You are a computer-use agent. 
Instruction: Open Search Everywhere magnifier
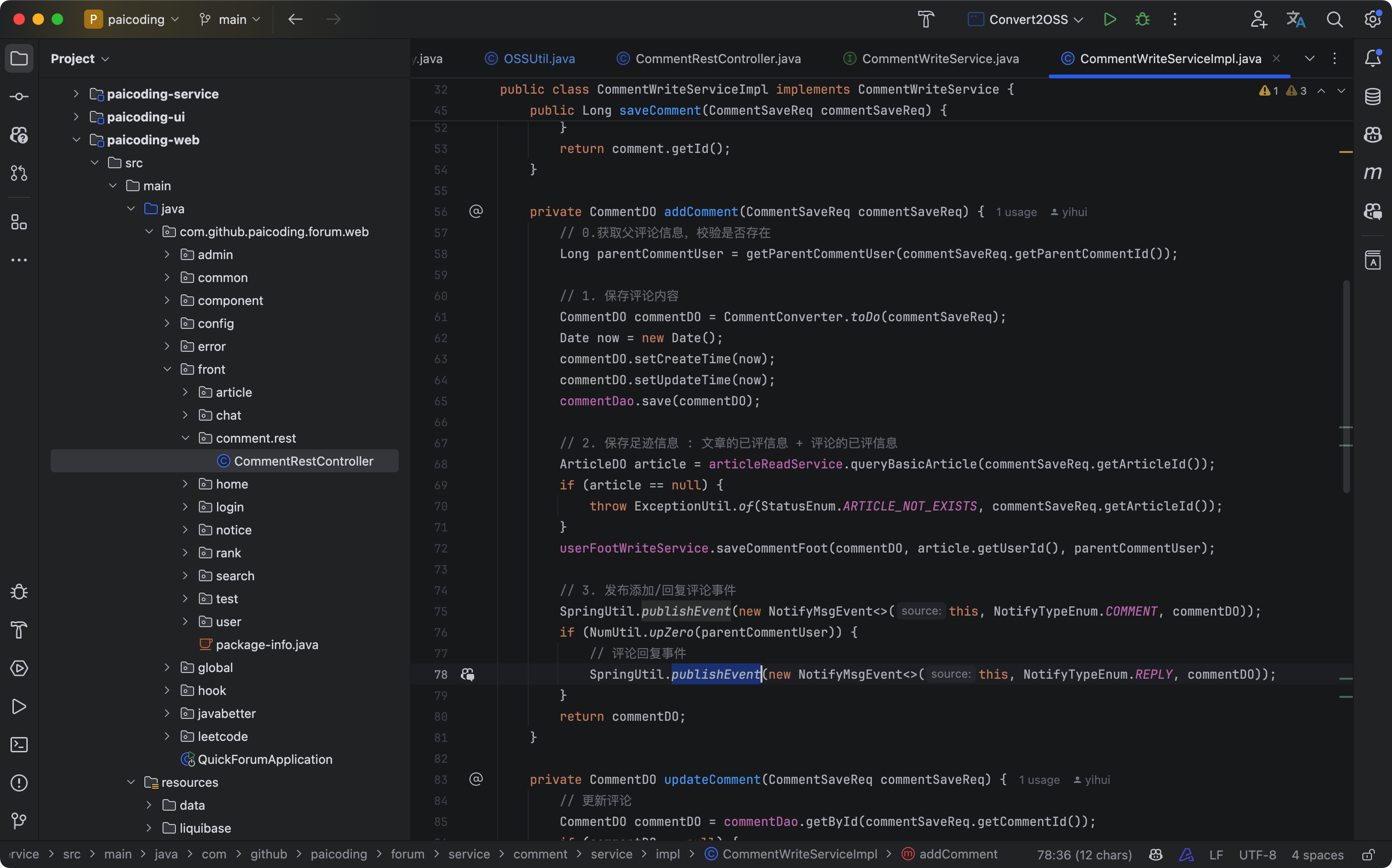click(1335, 20)
